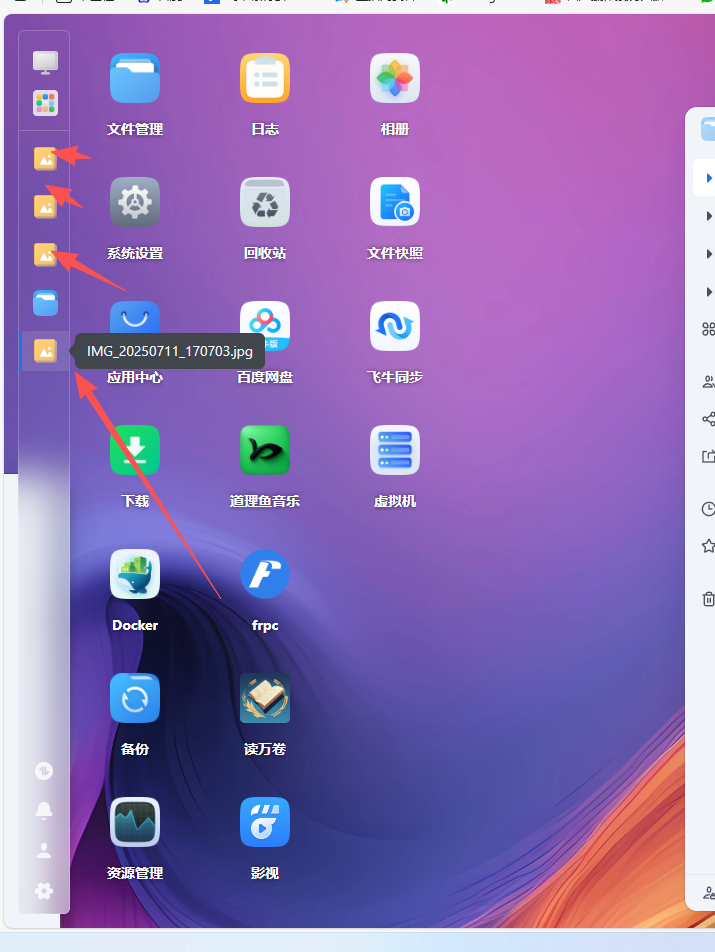Viewport: 715px width, 952px height.
Task: Launch the 相册 photo album app
Action: click(x=395, y=78)
